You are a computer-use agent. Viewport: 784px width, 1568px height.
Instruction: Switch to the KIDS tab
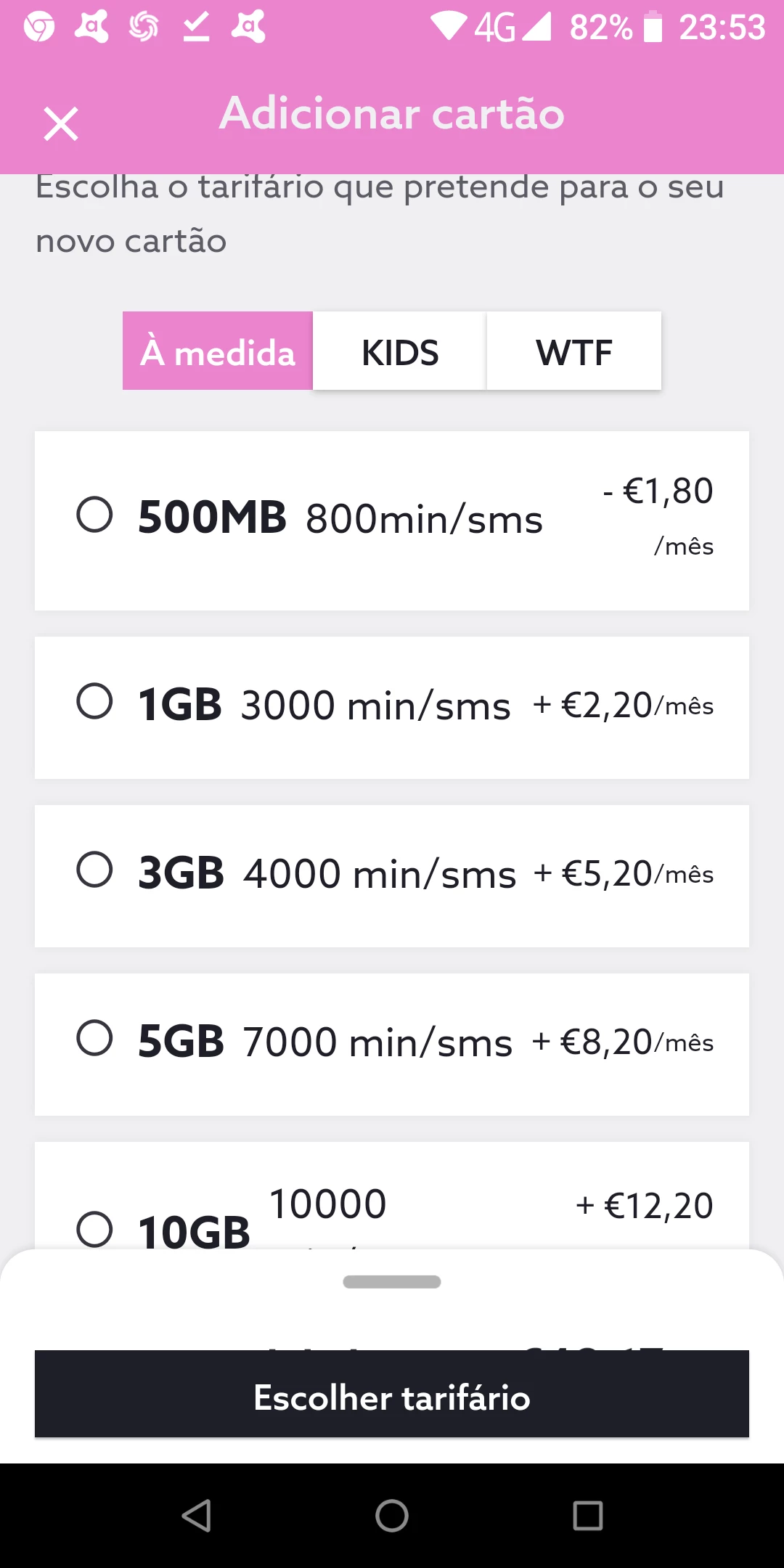400,352
